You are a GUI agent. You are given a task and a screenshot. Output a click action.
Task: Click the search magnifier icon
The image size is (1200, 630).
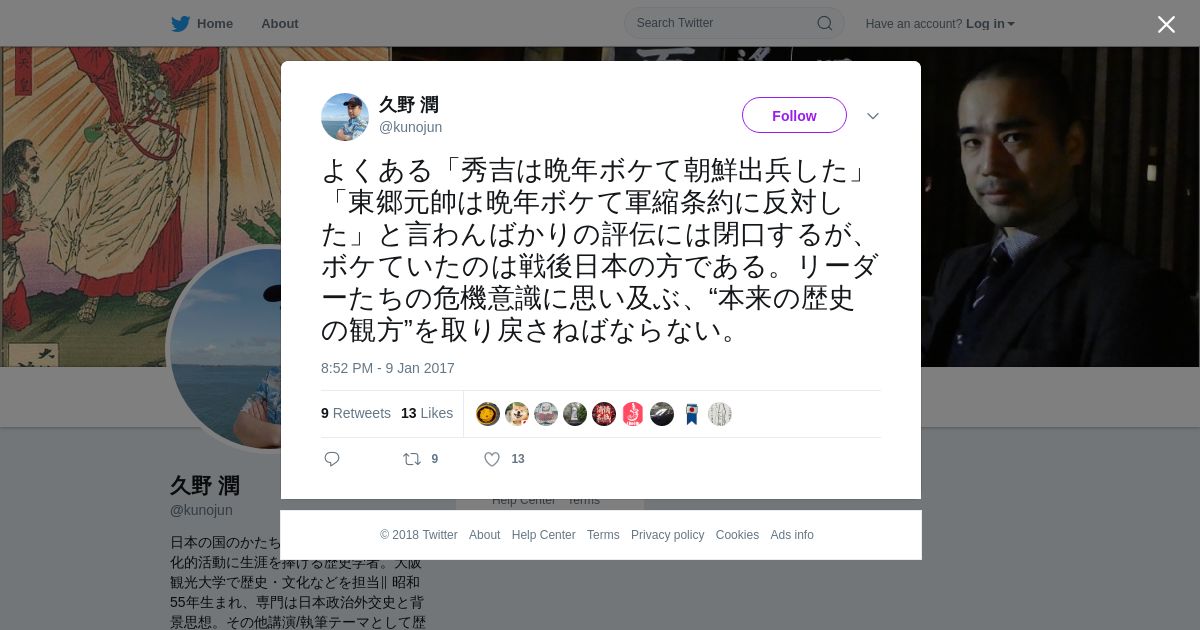(x=825, y=23)
